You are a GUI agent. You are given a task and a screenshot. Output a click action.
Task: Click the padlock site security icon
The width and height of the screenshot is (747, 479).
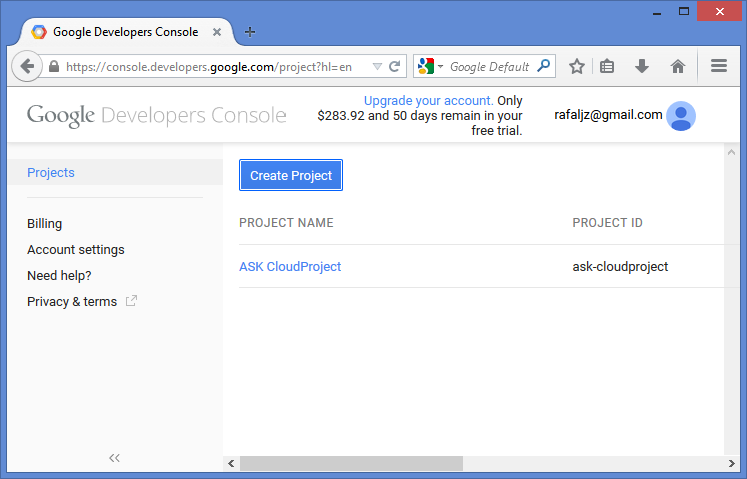pos(54,66)
